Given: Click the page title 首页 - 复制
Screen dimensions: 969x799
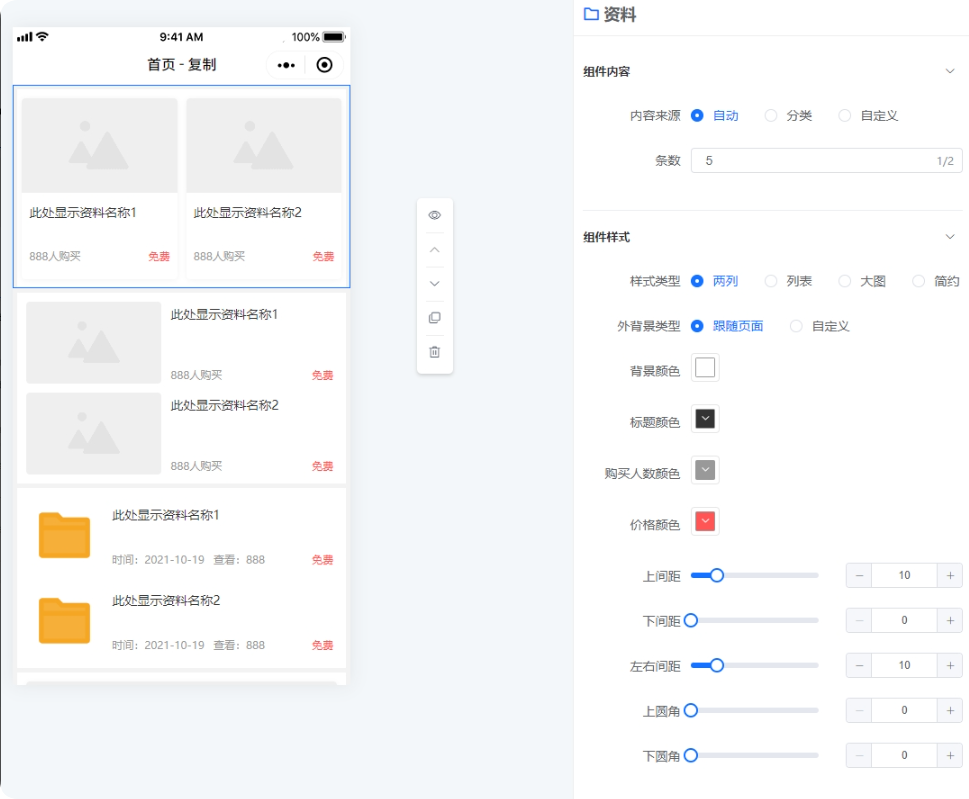Looking at the screenshot, I should tap(182, 64).
